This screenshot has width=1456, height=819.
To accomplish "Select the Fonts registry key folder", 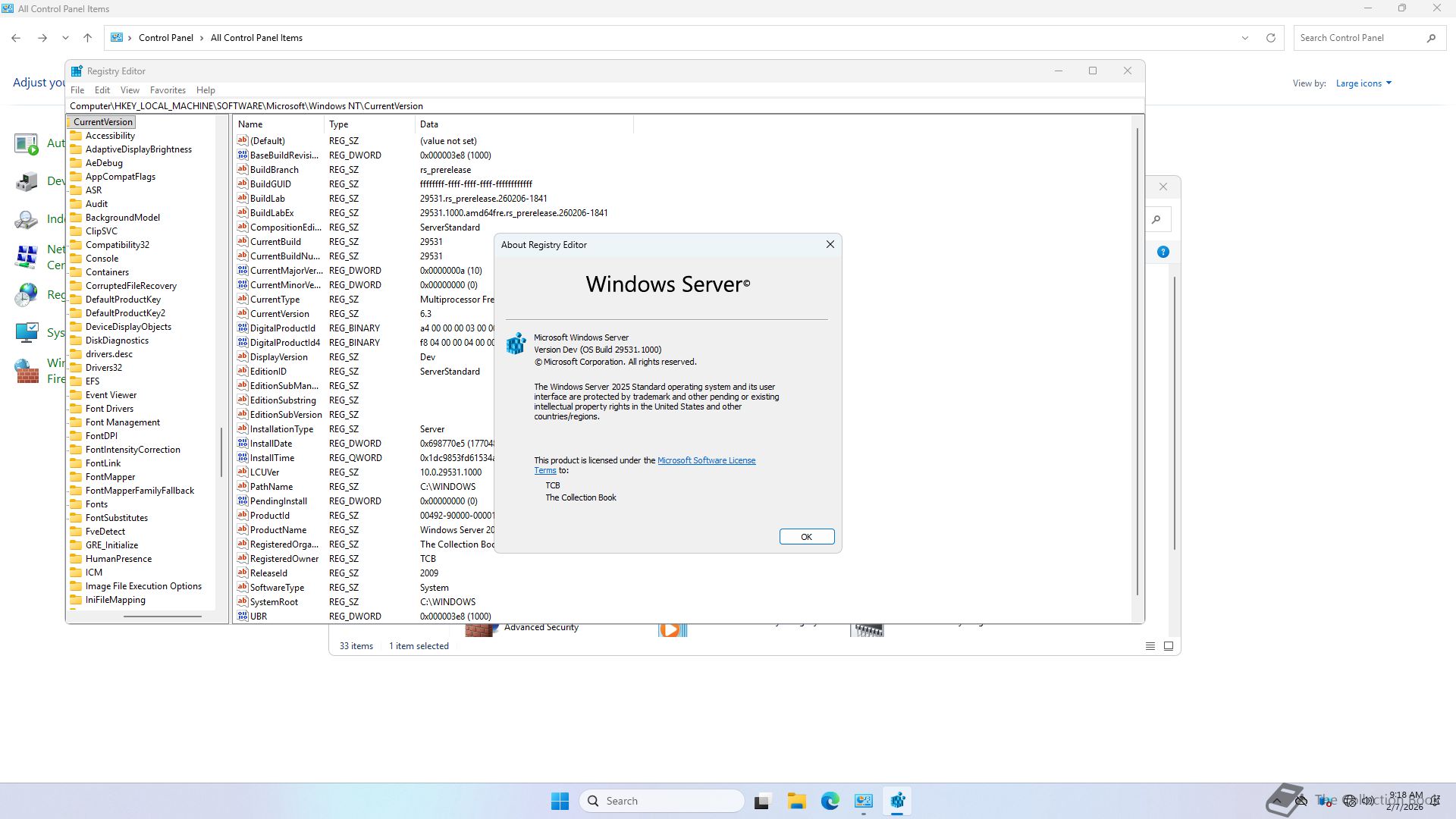I will coord(96,504).
